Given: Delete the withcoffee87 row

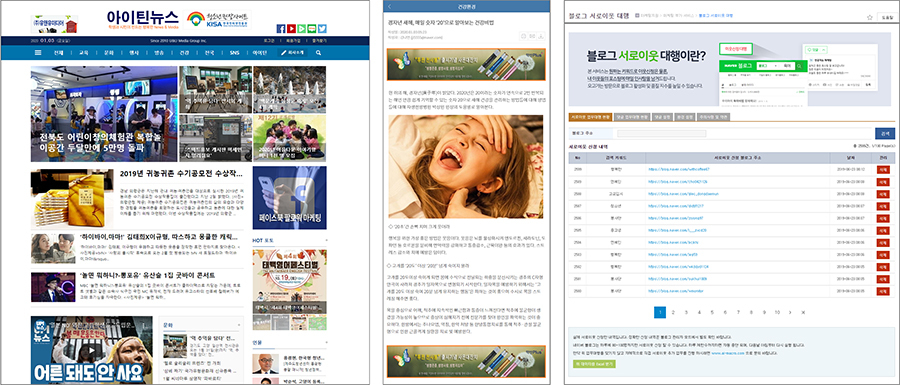Looking at the screenshot, I should (x=883, y=169).
